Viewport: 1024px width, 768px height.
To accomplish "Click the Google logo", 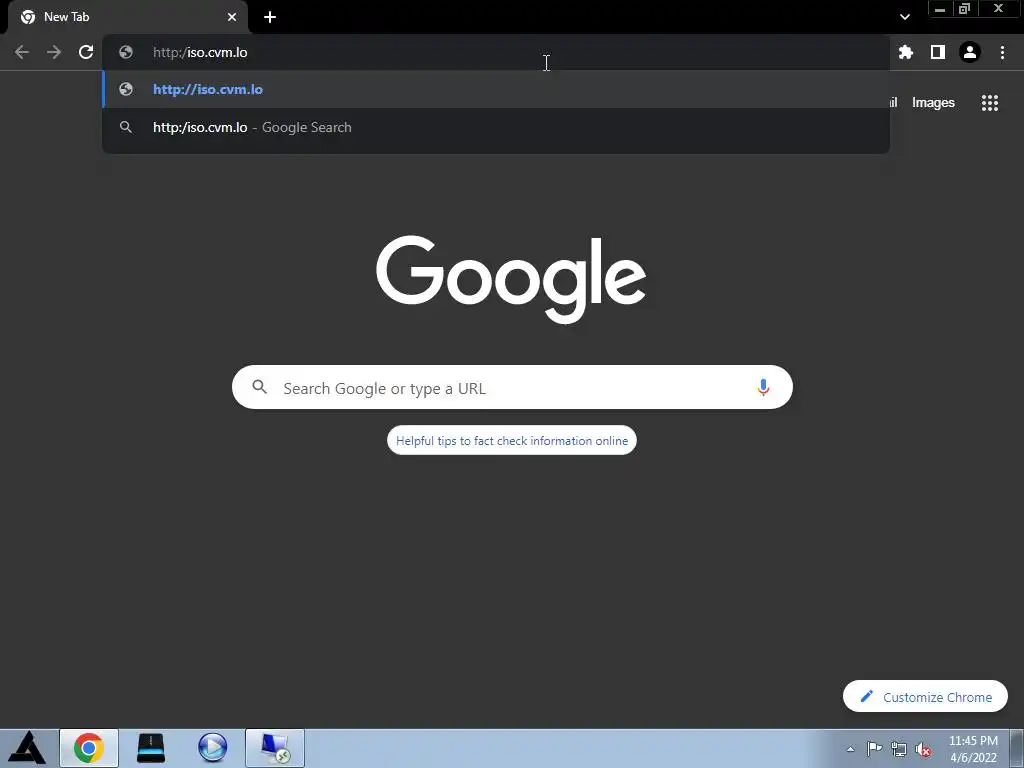I will click(511, 280).
